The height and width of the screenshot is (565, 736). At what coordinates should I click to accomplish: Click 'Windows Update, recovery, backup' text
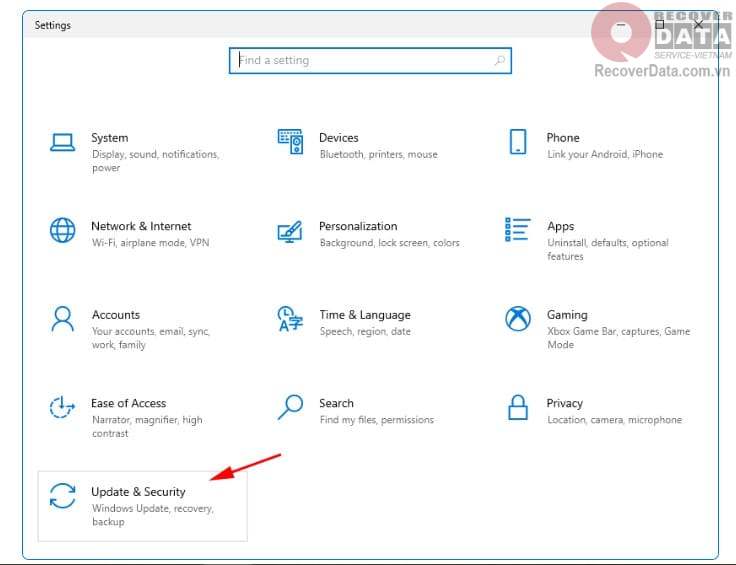pyautogui.click(x=153, y=515)
